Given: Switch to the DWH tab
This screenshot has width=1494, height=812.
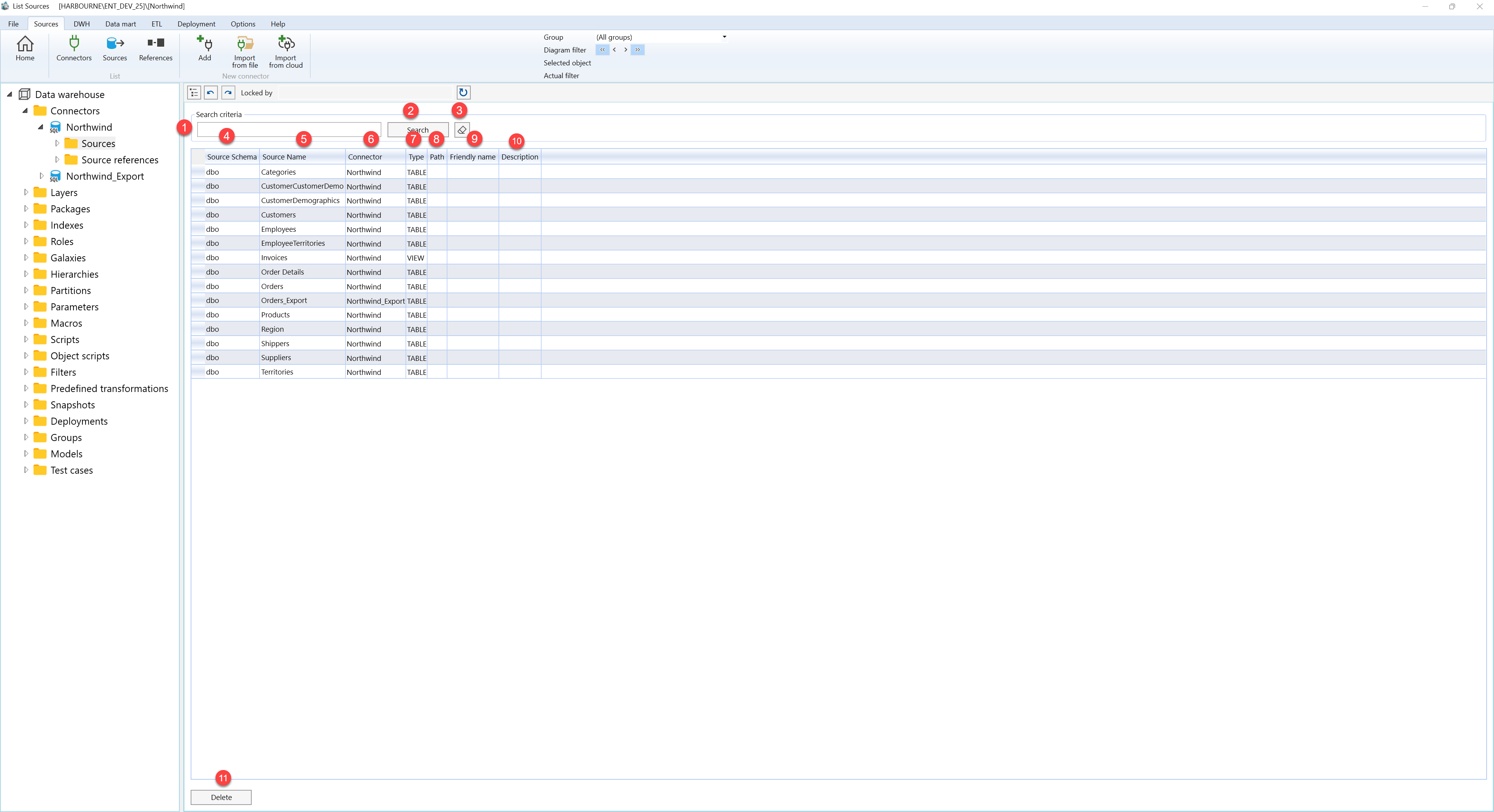Looking at the screenshot, I should (x=82, y=24).
